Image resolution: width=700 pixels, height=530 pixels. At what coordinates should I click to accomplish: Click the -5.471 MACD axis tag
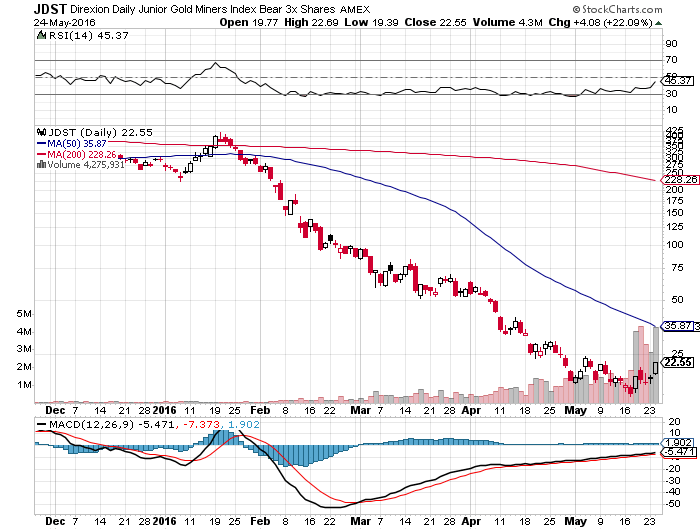[x=678, y=452]
